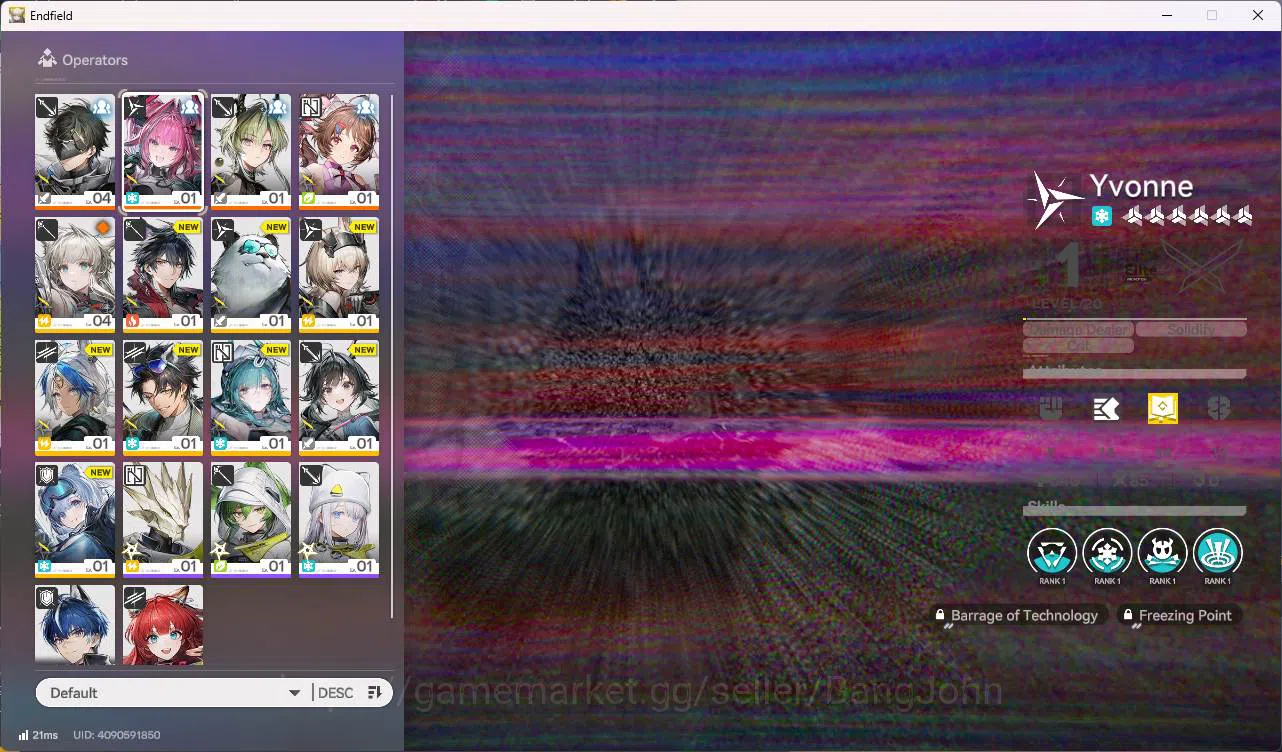Select the highlighted yellow attribute icon
The image size is (1282, 752).
tap(1163, 408)
